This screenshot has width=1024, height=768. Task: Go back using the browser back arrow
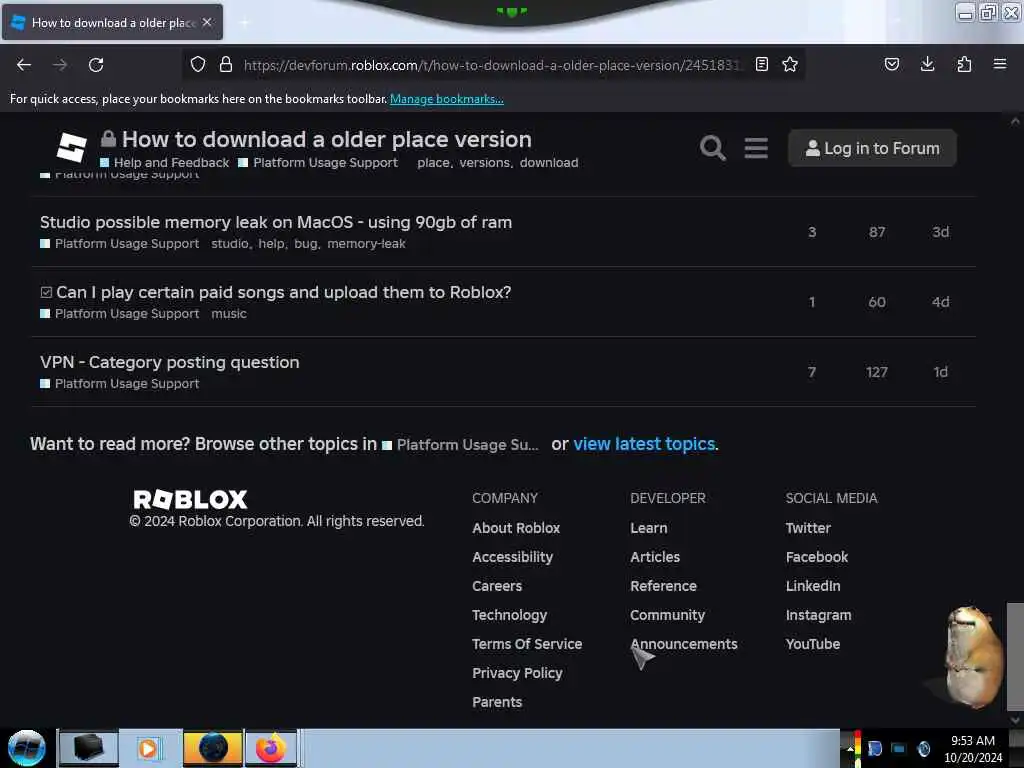(24, 65)
